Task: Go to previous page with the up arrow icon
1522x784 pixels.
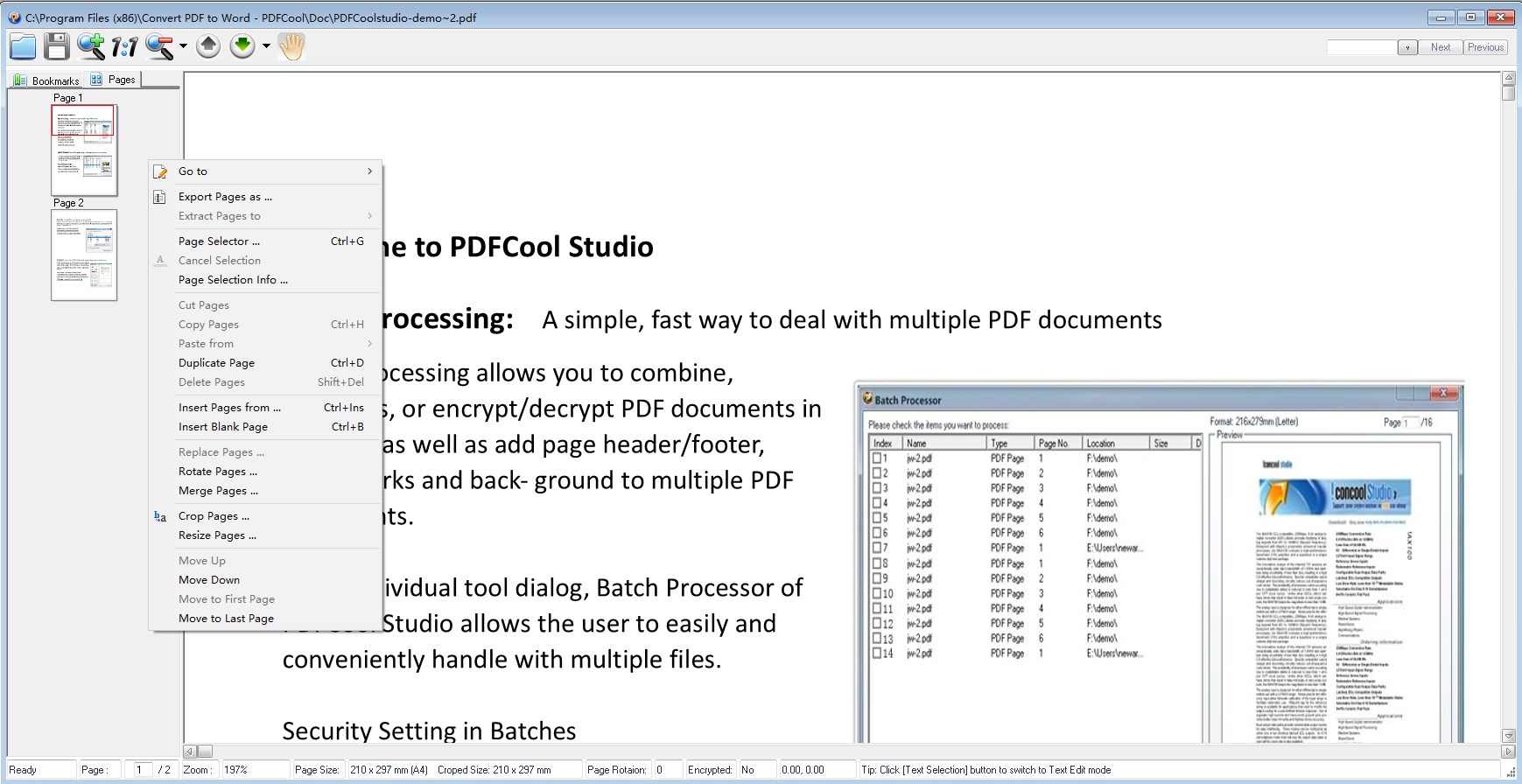Action: [x=208, y=45]
